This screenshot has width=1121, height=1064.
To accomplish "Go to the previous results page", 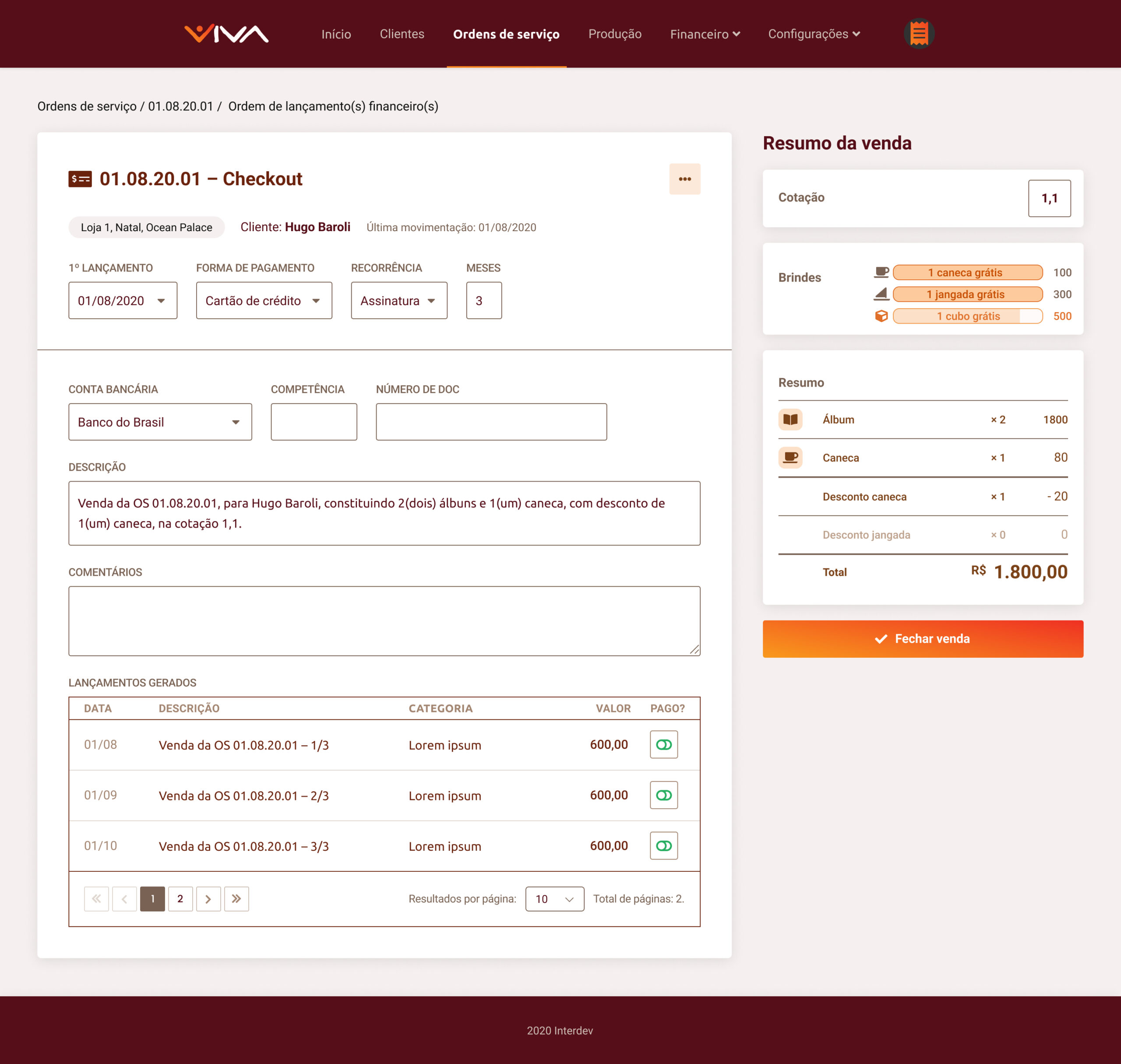I will click(124, 899).
